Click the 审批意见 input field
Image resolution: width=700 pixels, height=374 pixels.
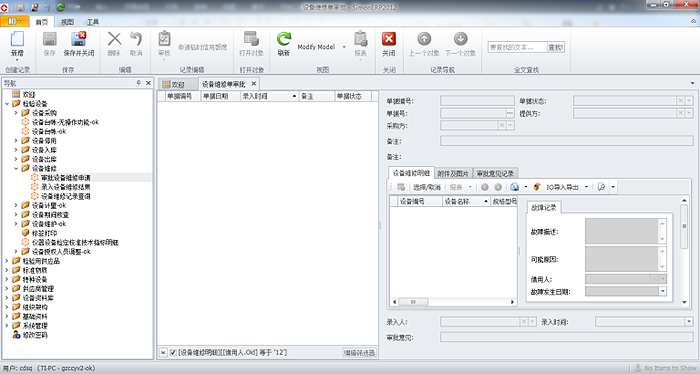click(567, 337)
